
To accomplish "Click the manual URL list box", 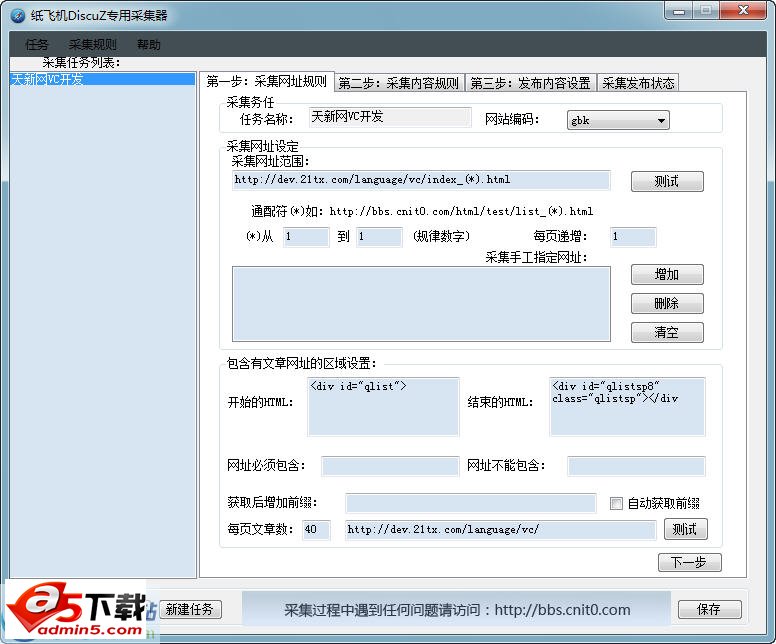I will click(x=421, y=304).
